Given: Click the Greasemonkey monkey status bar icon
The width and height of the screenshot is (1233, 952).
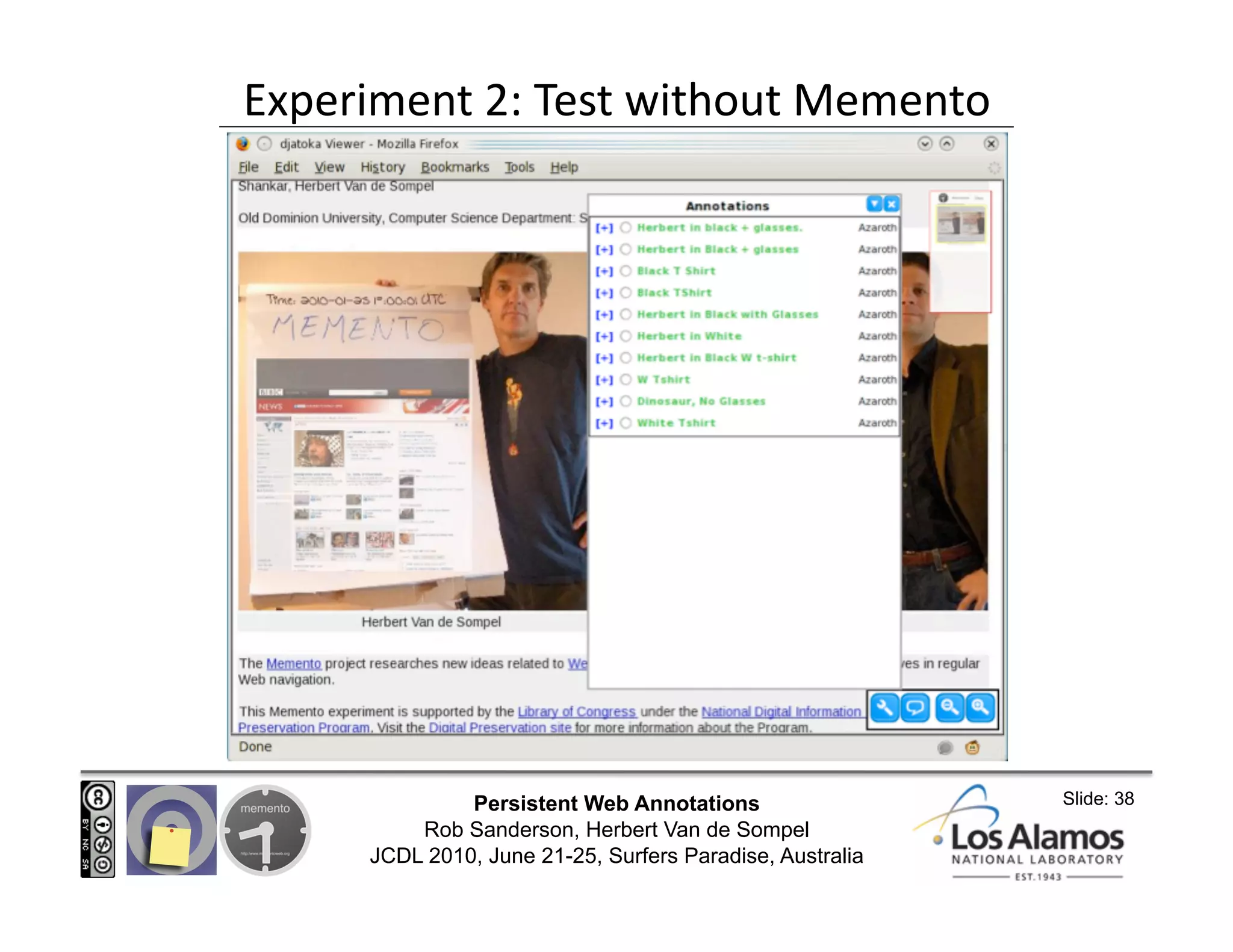Looking at the screenshot, I should (x=972, y=747).
